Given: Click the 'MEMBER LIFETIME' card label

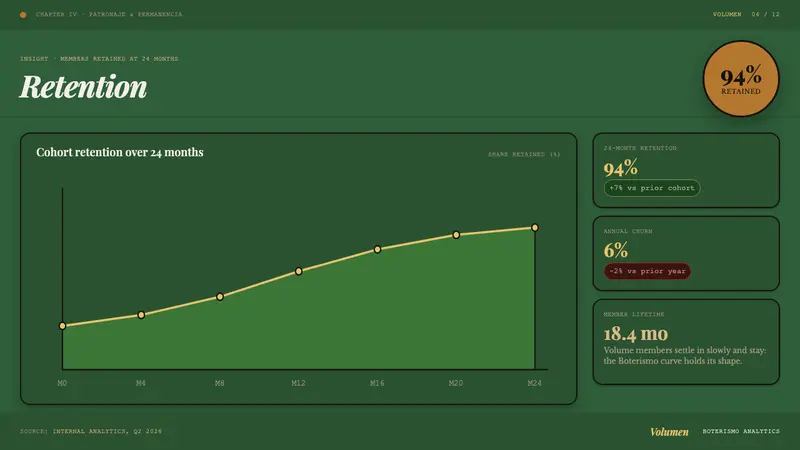Looking at the screenshot, I should (x=634, y=314).
